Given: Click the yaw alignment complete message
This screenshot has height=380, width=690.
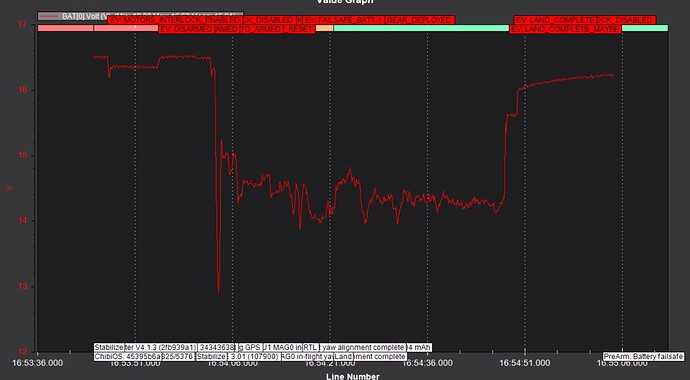Looking at the screenshot, I should (x=362, y=347).
